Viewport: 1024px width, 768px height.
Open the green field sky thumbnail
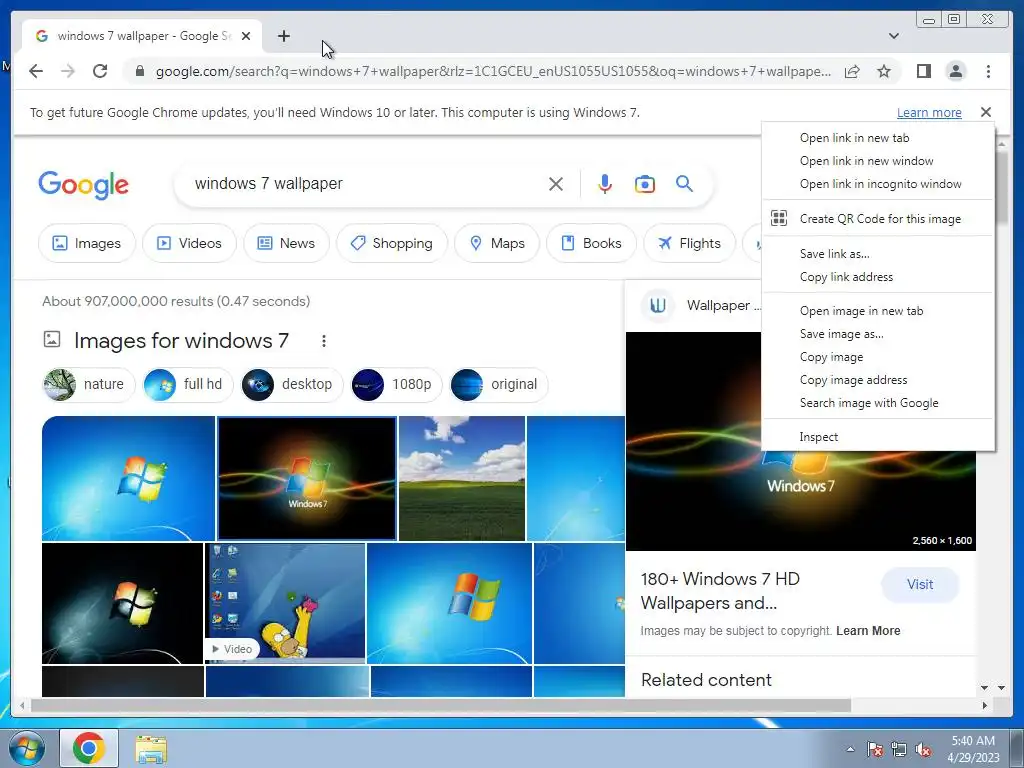coord(462,478)
